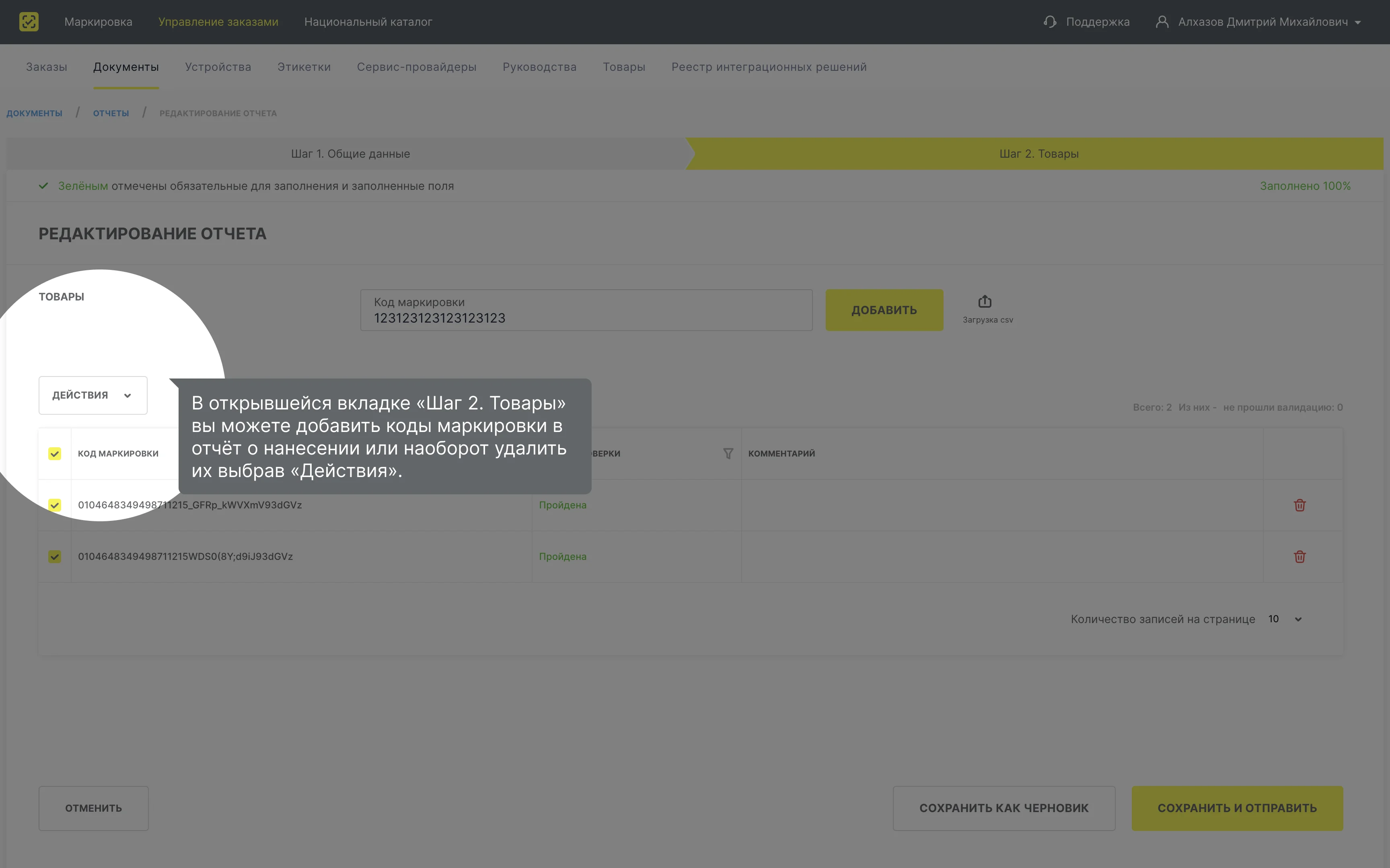
Task: Uncheck the checkbox for code ending GFRp_kWVXmV93dGVz
Action: [x=55, y=505]
